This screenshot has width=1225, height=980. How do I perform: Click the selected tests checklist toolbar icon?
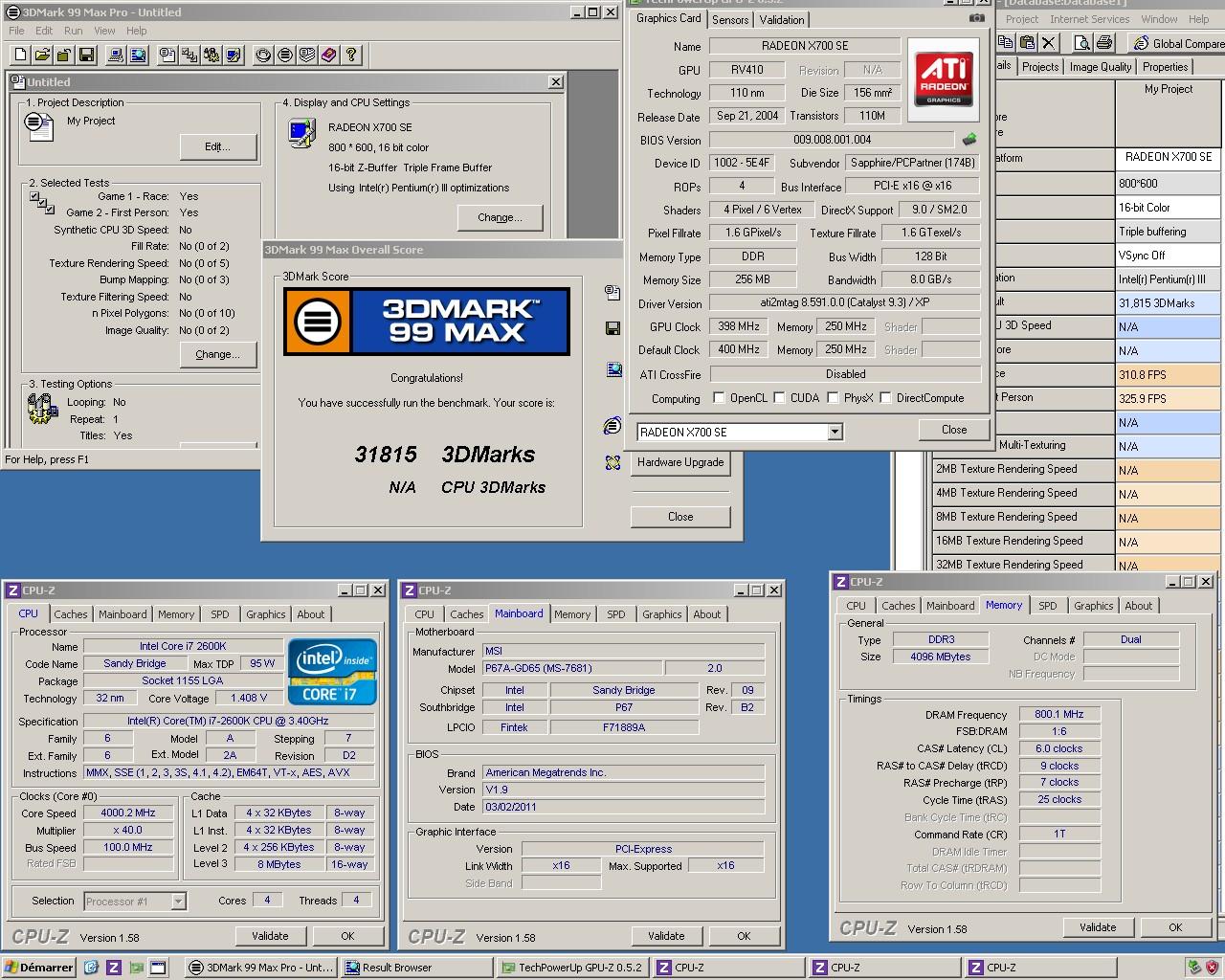pos(189,55)
